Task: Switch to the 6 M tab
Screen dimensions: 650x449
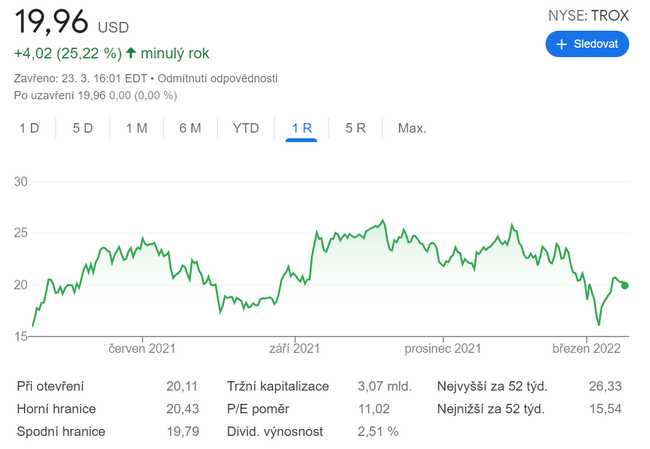Action: pyautogui.click(x=190, y=128)
